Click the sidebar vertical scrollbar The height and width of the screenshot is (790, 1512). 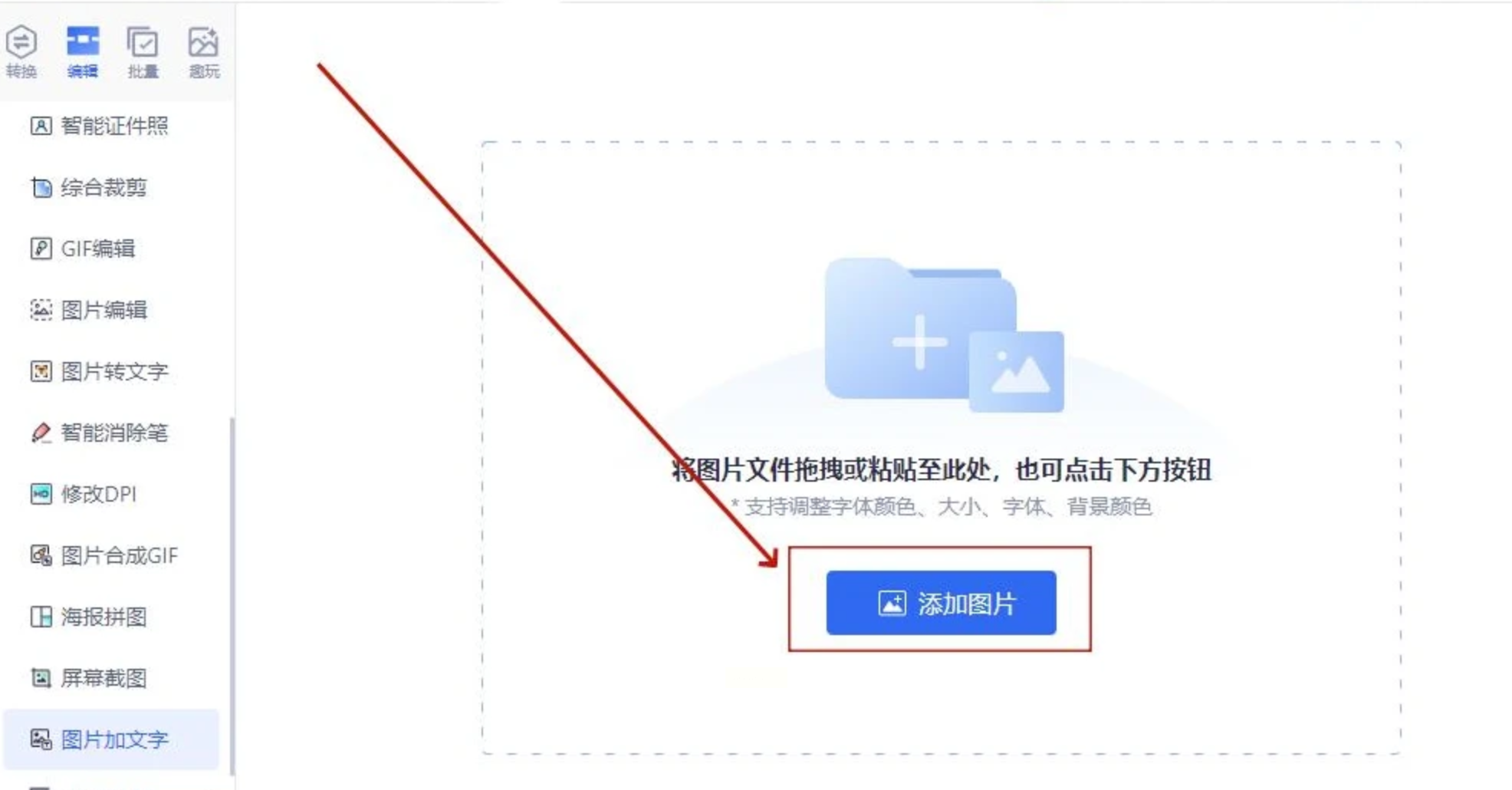coord(232,597)
